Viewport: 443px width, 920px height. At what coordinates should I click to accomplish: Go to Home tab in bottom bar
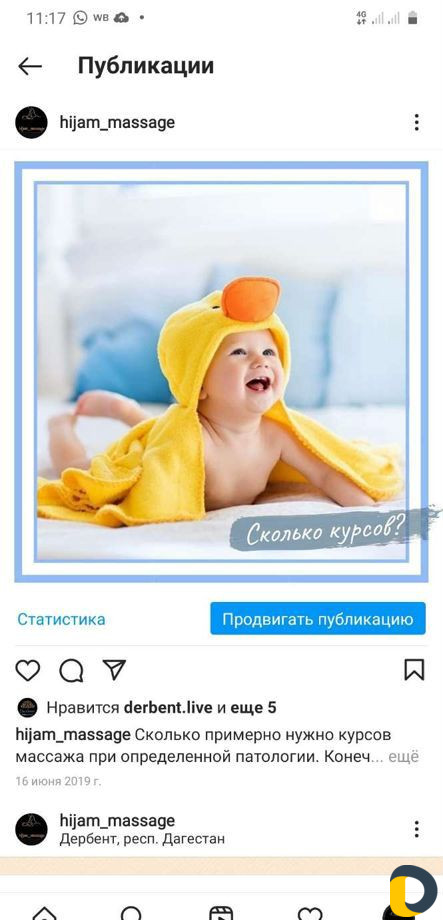(45, 913)
